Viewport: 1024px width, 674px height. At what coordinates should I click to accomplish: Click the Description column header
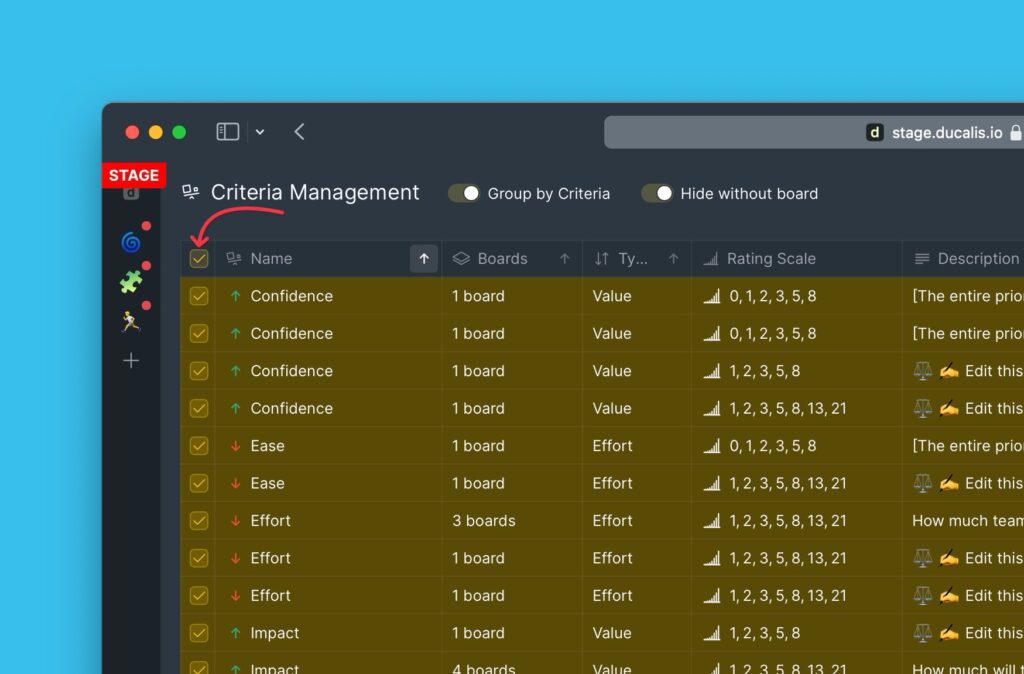tap(977, 259)
